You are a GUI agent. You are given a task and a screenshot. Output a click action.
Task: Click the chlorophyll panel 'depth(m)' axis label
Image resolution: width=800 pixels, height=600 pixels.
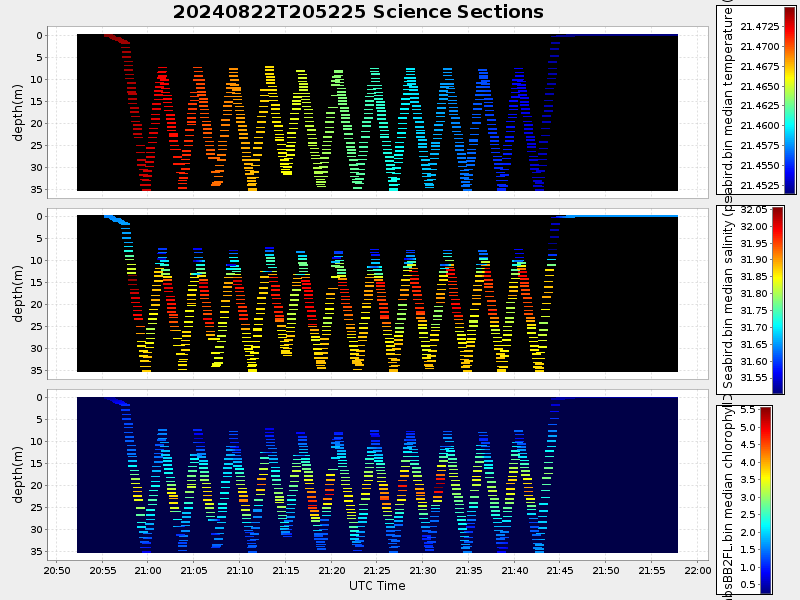(x=18, y=475)
